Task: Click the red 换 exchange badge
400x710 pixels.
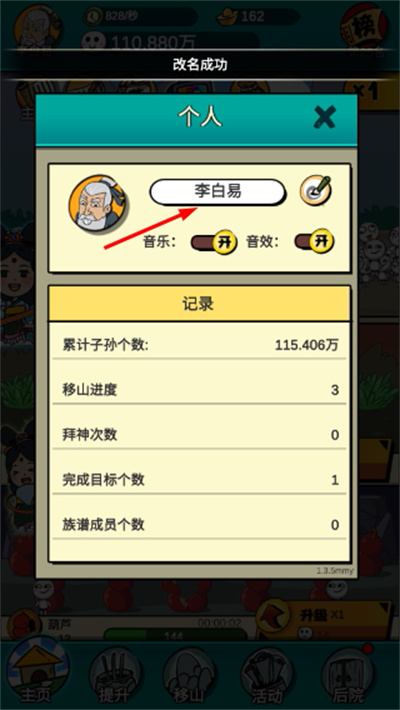Action: pyautogui.click(x=364, y=25)
